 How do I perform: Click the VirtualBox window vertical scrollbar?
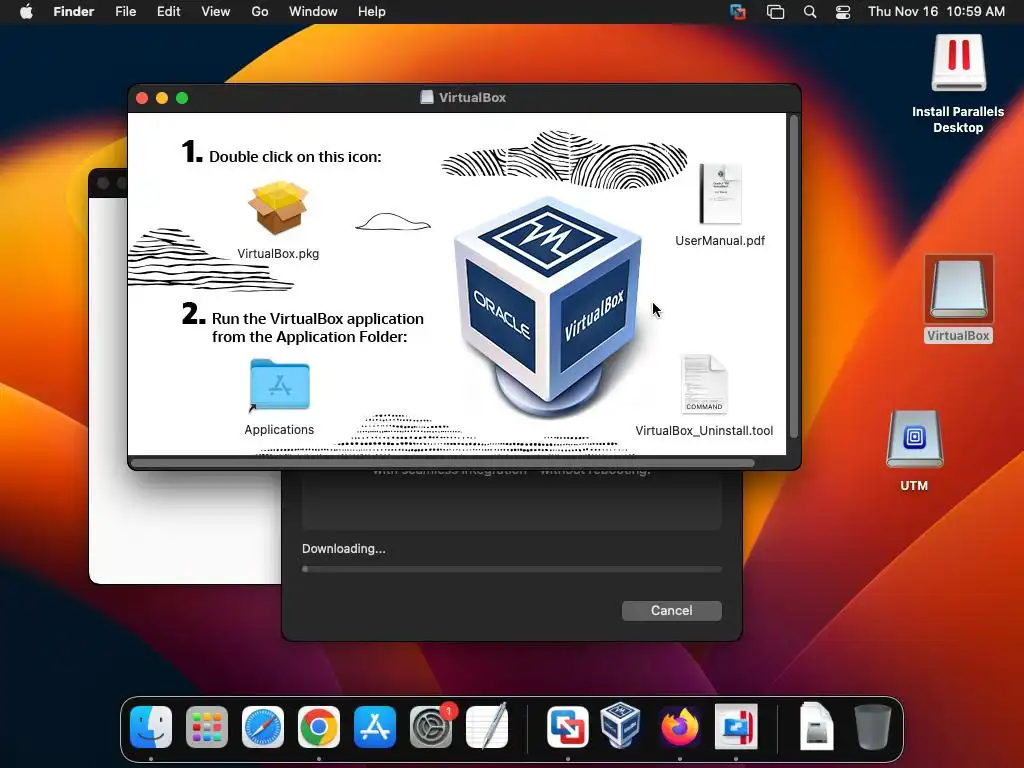tap(793, 277)
